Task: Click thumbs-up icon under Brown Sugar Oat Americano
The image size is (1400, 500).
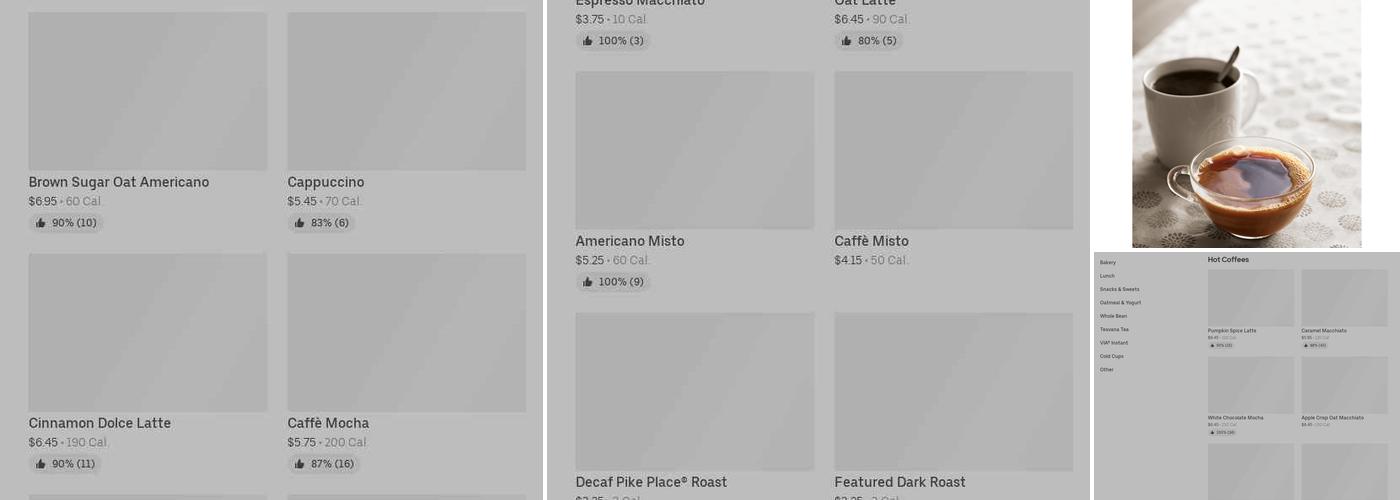Action: pyautogui.click(x=41, y=223)
